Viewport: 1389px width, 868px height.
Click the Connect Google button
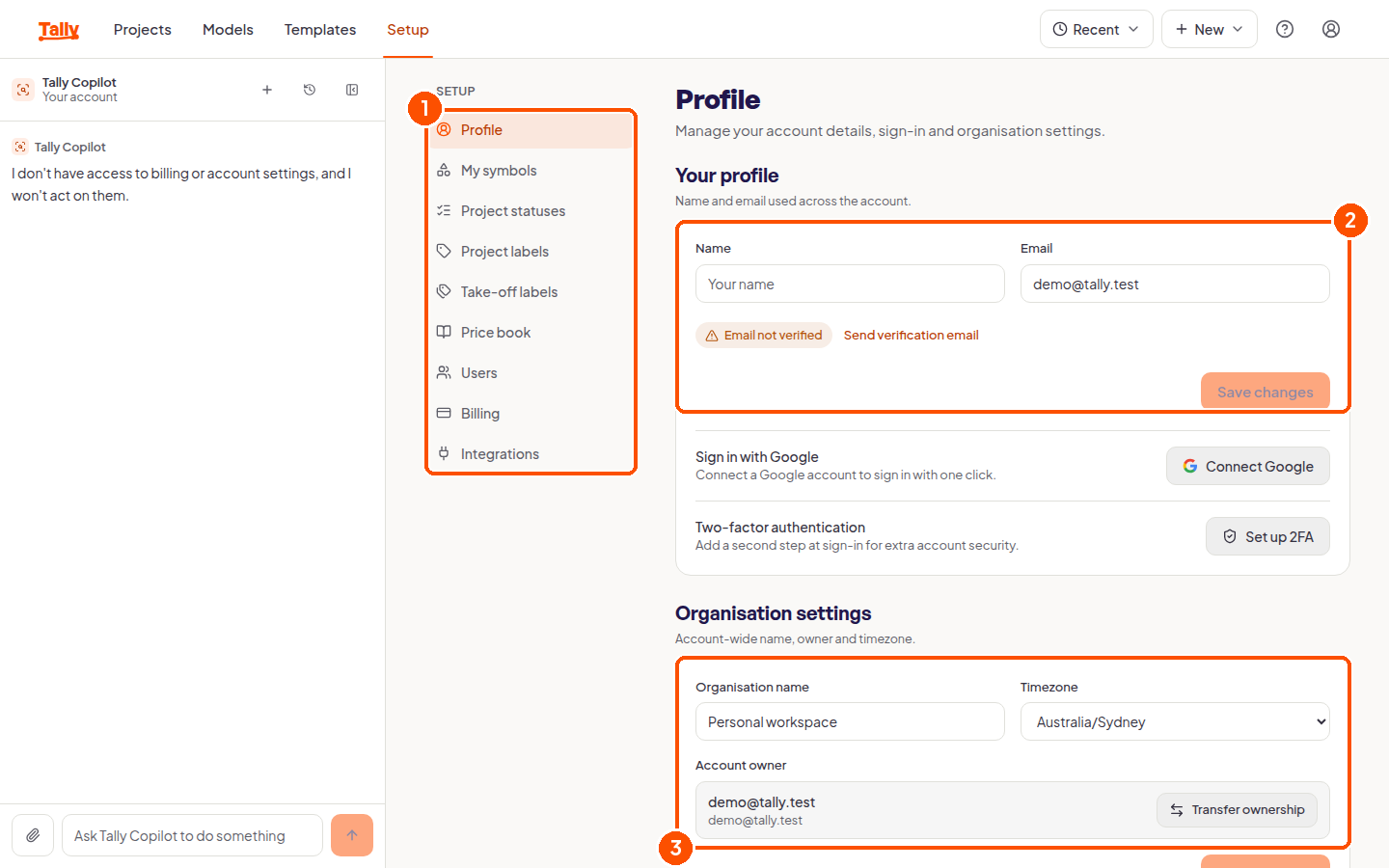(1248, 466)
